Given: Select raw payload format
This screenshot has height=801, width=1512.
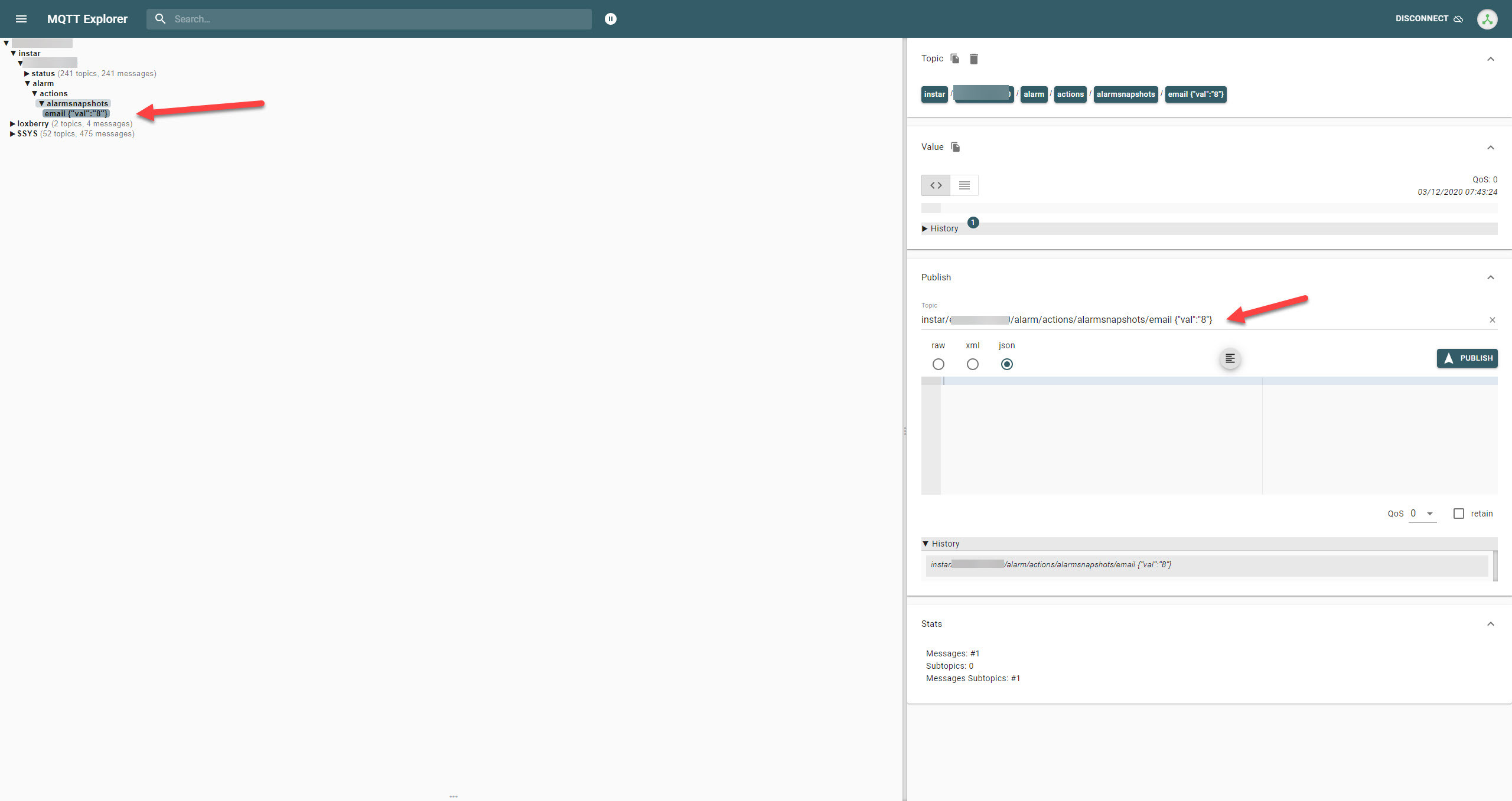Looking at the screenshot, I should (x=939, y=364).
